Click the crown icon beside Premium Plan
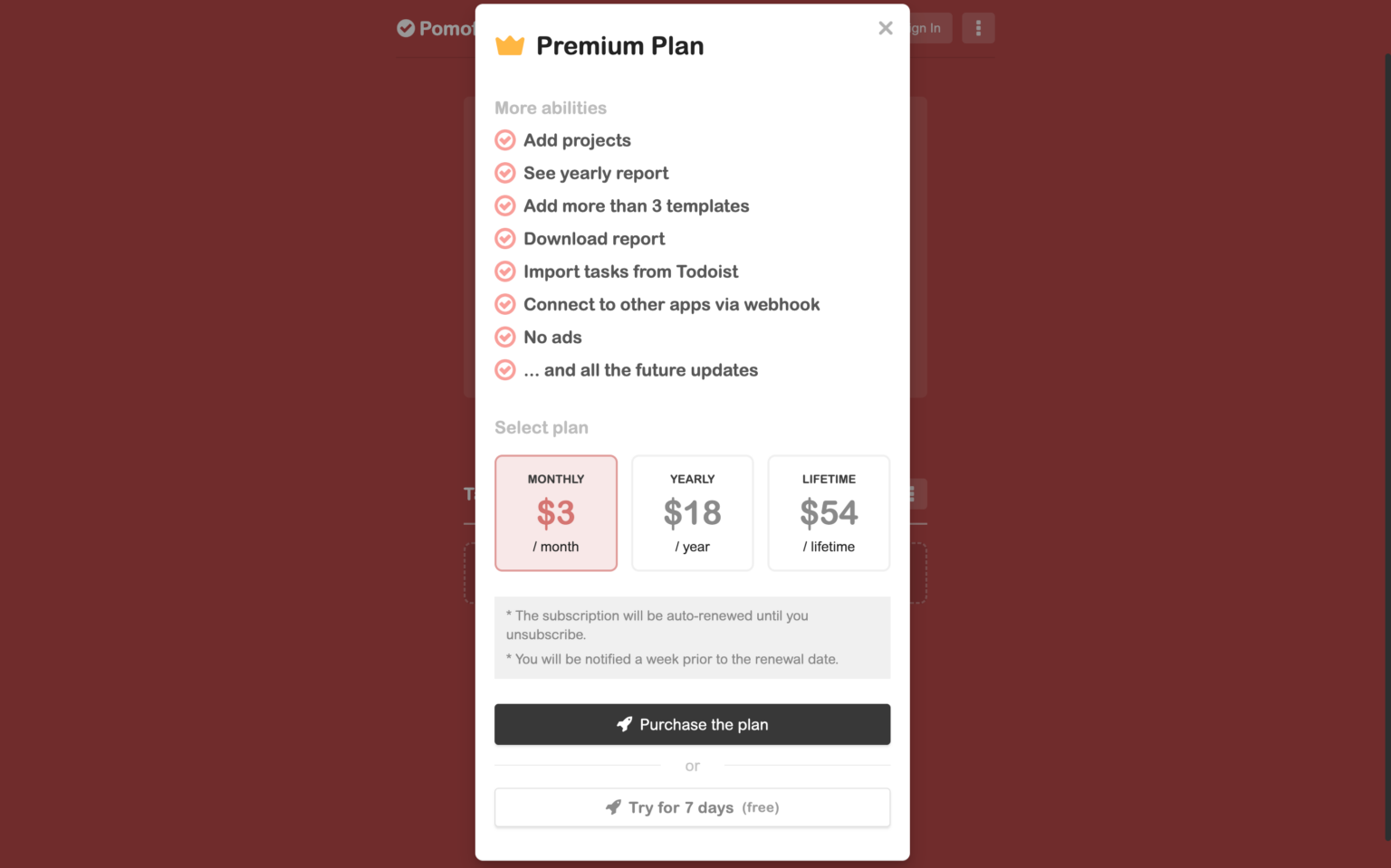Screen dimensions: 1391x868 pyautogui.click(x=510, y=45)
